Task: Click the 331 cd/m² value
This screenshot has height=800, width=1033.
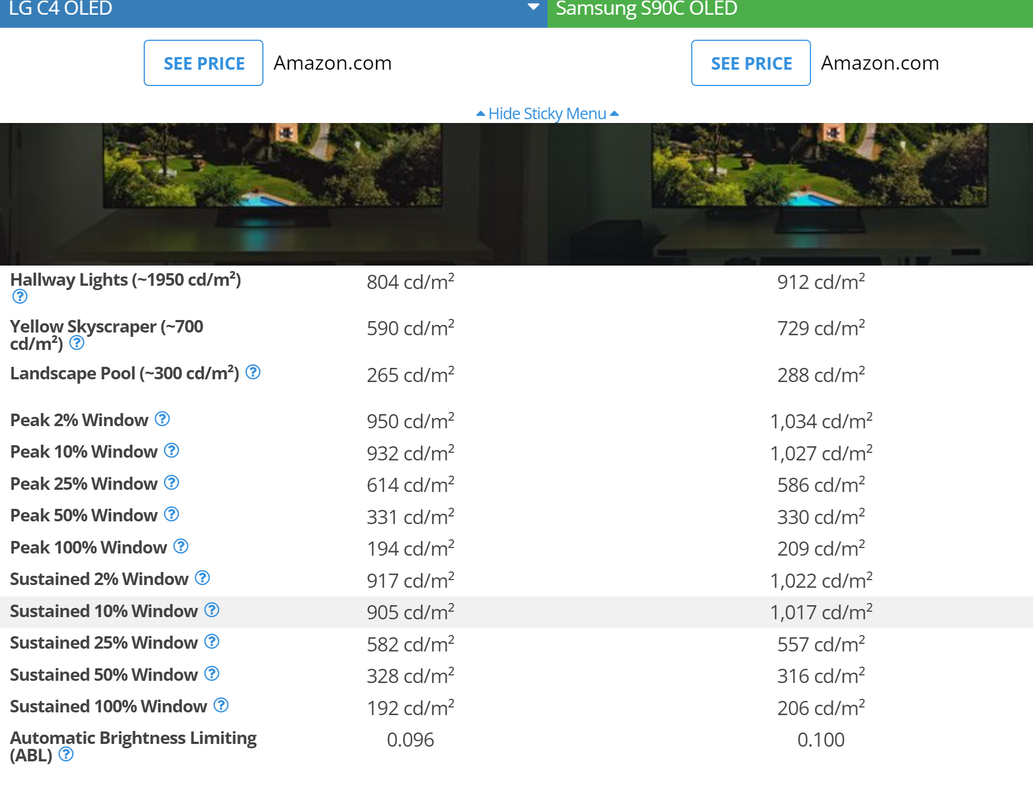Action: [410, 517]
